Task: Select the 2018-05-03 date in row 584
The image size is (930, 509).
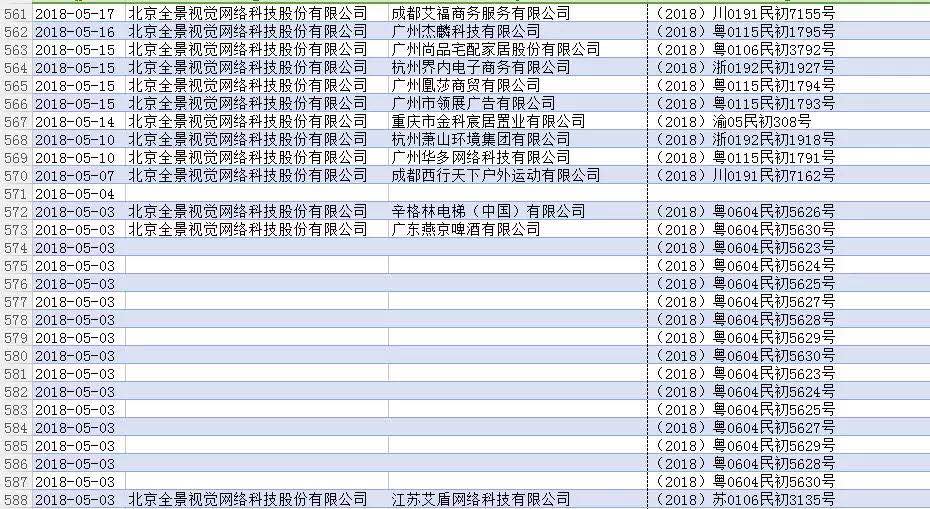Action: 75,428
